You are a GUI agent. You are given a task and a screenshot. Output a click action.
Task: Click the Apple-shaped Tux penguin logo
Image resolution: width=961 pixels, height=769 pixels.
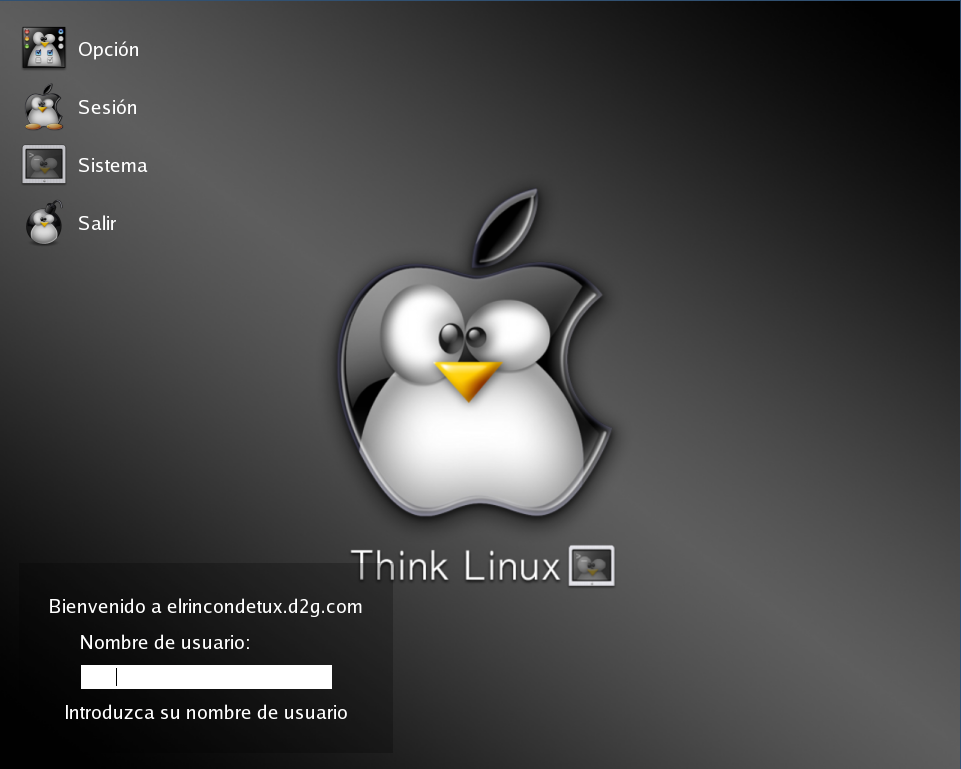pos(475,352)
